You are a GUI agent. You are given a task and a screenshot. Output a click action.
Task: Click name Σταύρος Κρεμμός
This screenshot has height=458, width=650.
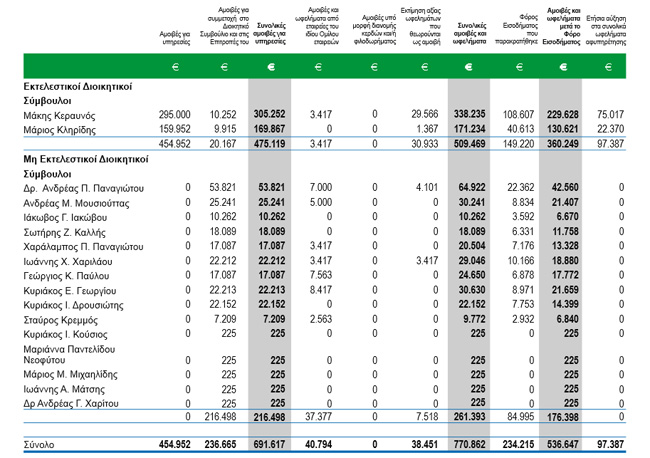click(x=61, y=320)
